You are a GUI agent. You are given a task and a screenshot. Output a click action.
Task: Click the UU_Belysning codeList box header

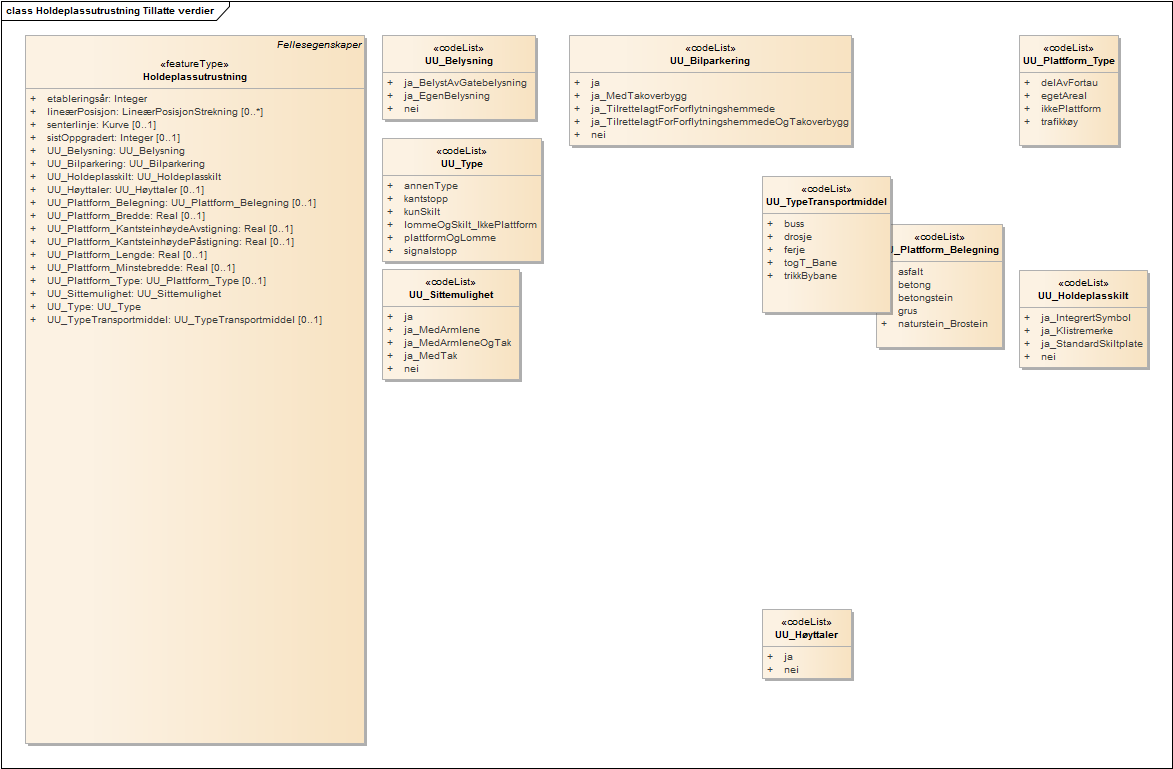click(x=459, y=61)
